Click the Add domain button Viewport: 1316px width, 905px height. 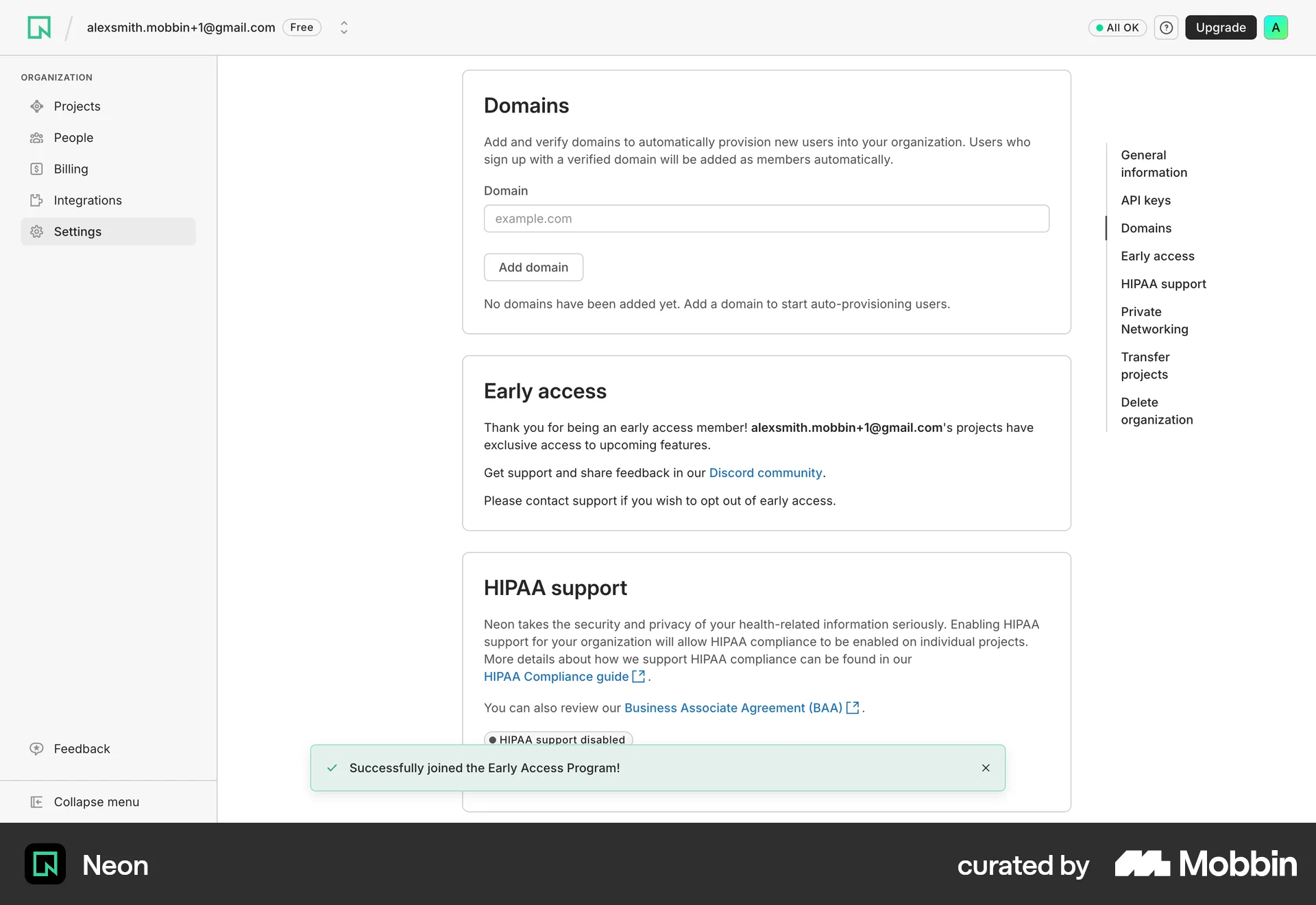533,267
